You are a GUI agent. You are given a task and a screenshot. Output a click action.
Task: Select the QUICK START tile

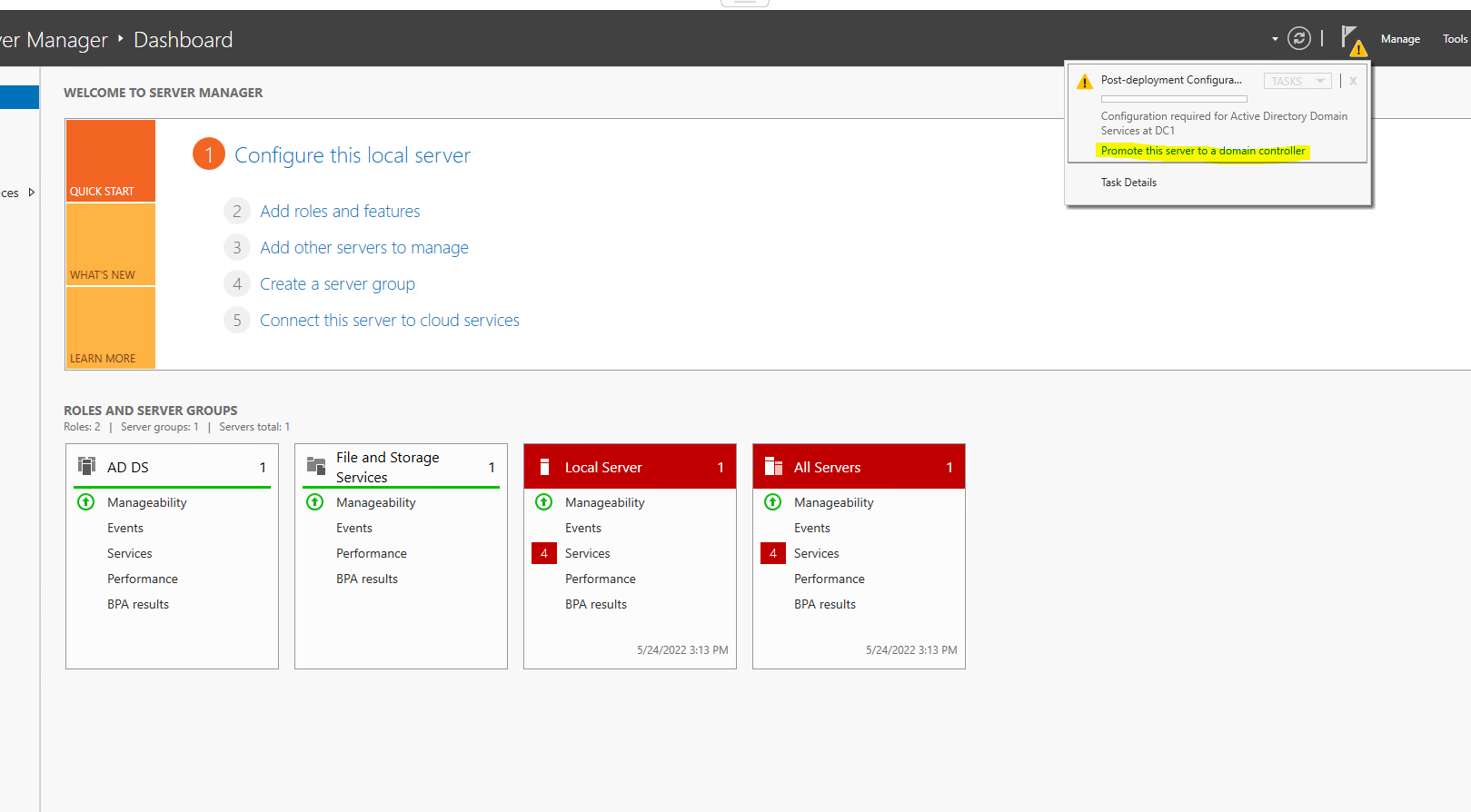pos(111,161)
